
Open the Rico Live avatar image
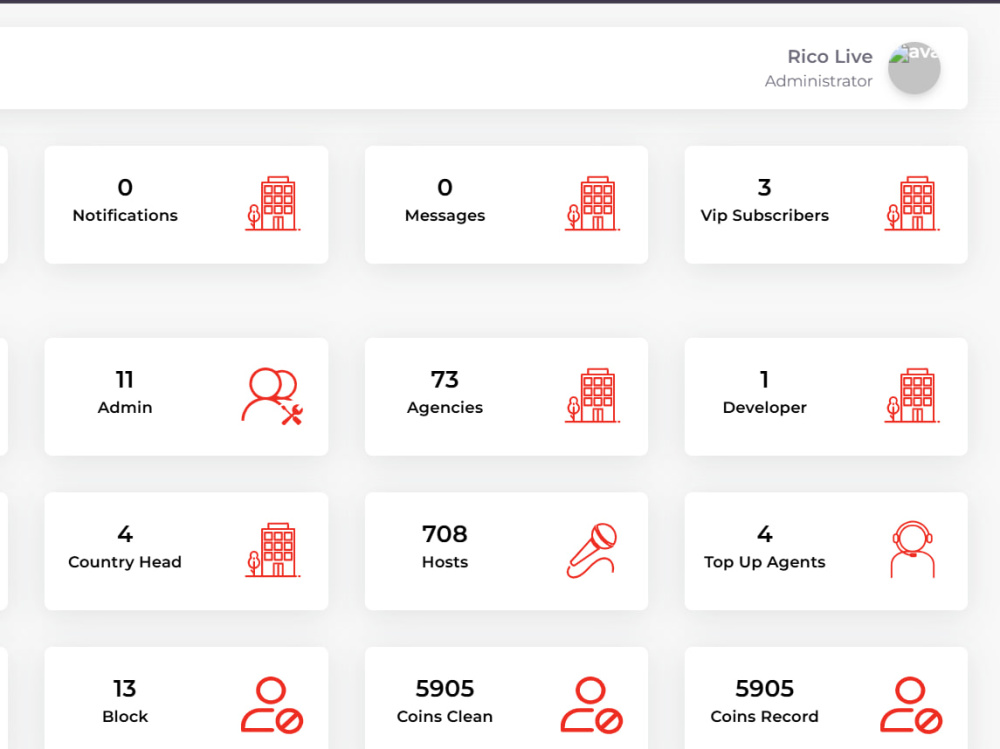click(x=914, y=68)
